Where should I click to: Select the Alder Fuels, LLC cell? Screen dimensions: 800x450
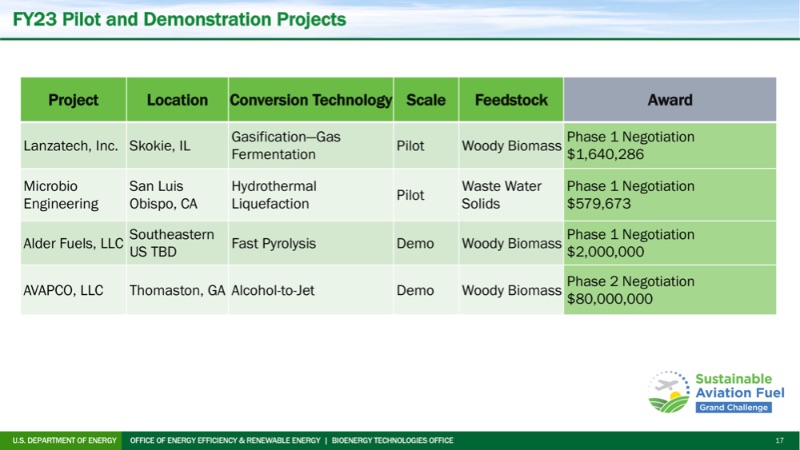(73, 242)
